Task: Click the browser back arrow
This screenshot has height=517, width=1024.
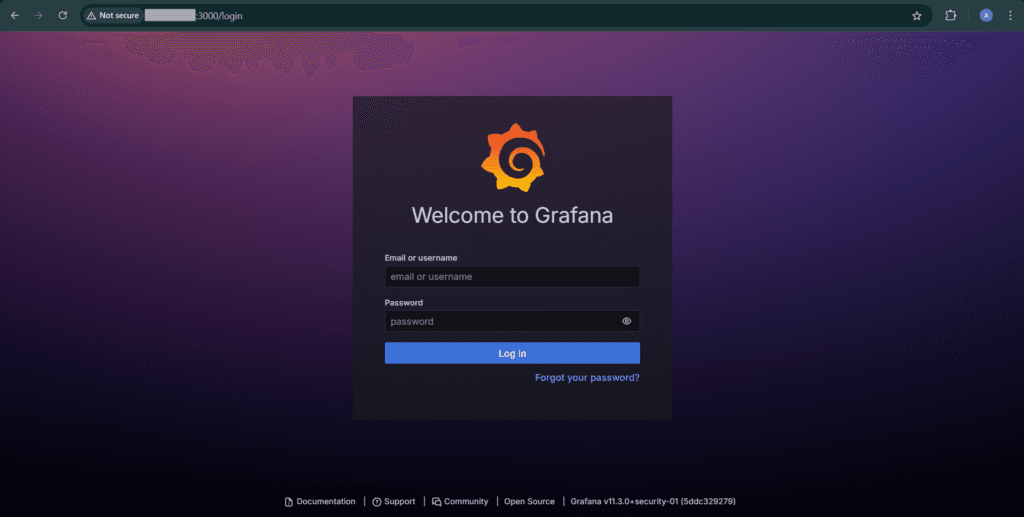Action: pyautogui.click(x=14, y=16)
